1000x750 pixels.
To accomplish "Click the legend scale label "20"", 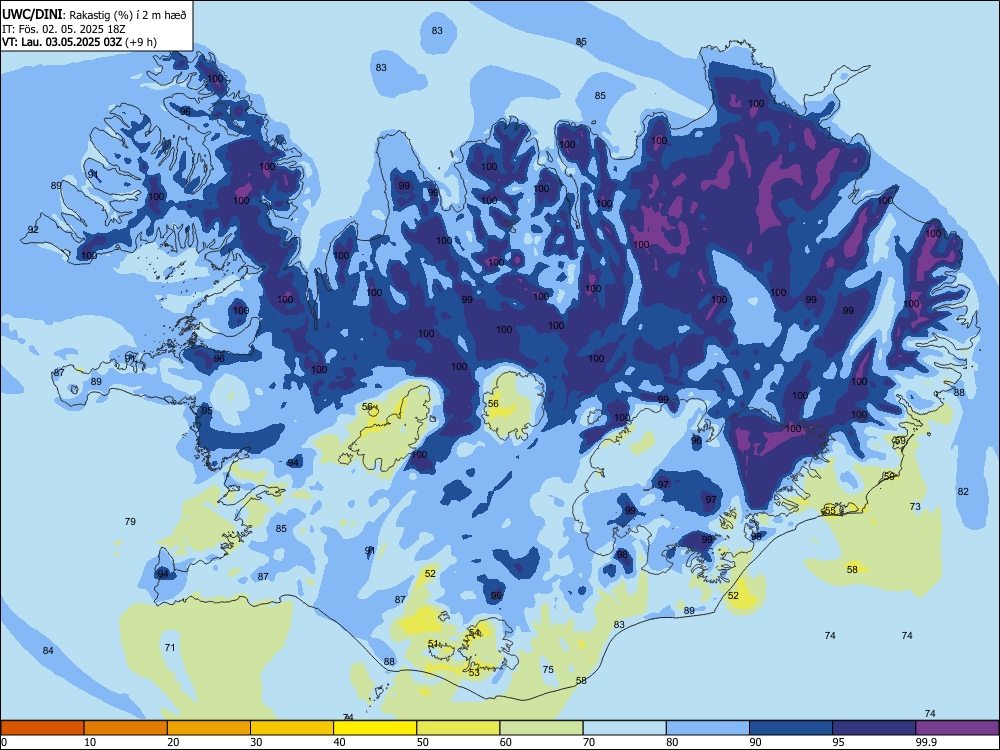I will [x=173, y=742].
